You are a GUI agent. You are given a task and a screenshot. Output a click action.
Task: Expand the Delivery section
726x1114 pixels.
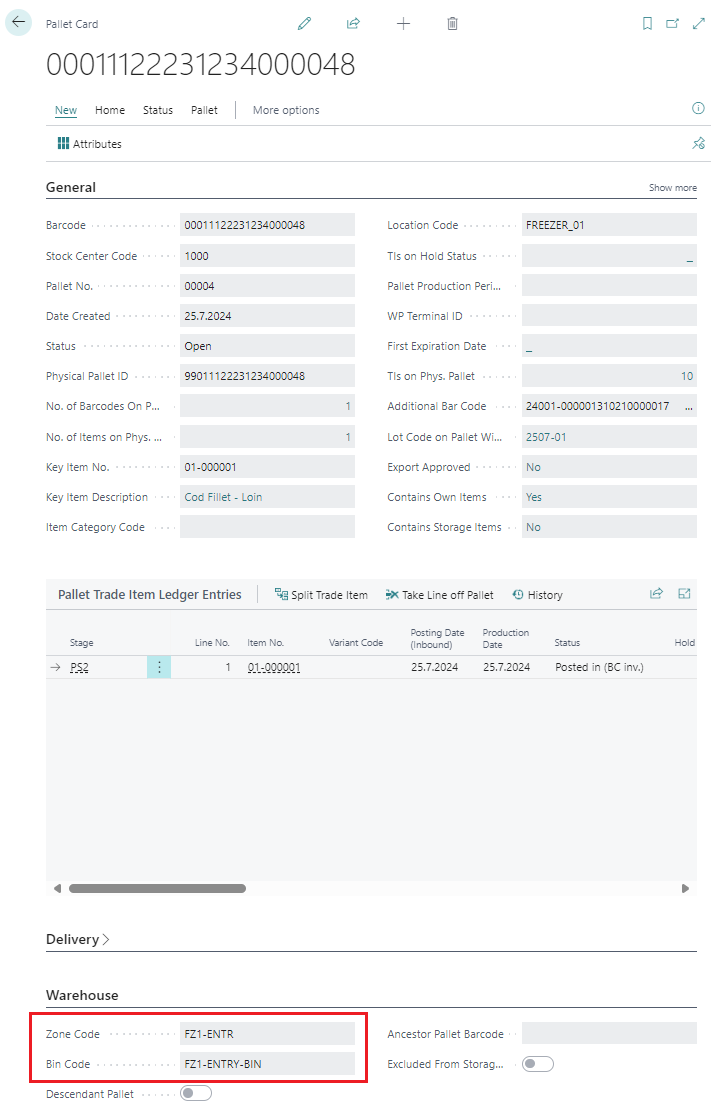pos(78,939)
